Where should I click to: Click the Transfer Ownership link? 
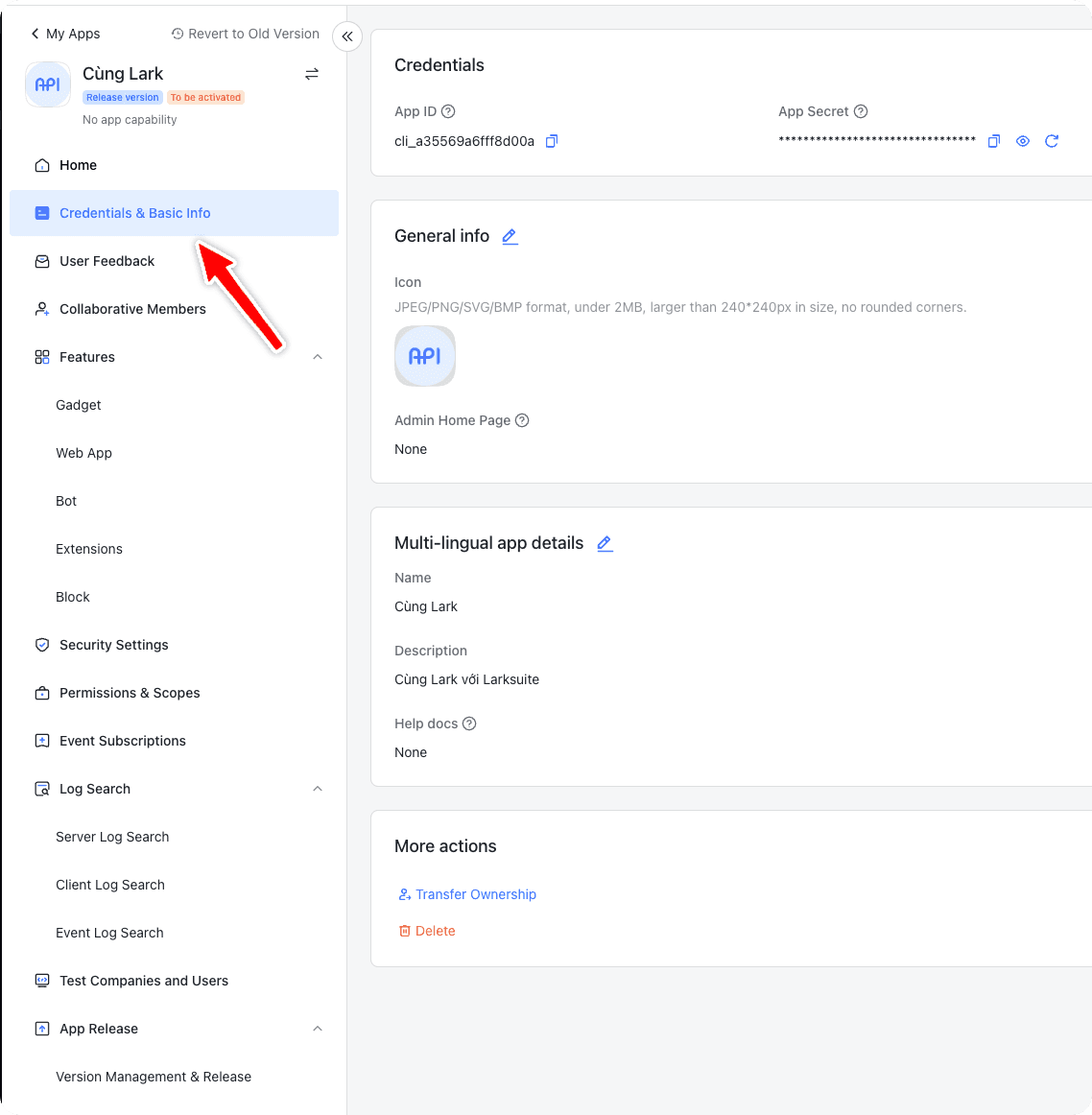click(476, 894)
